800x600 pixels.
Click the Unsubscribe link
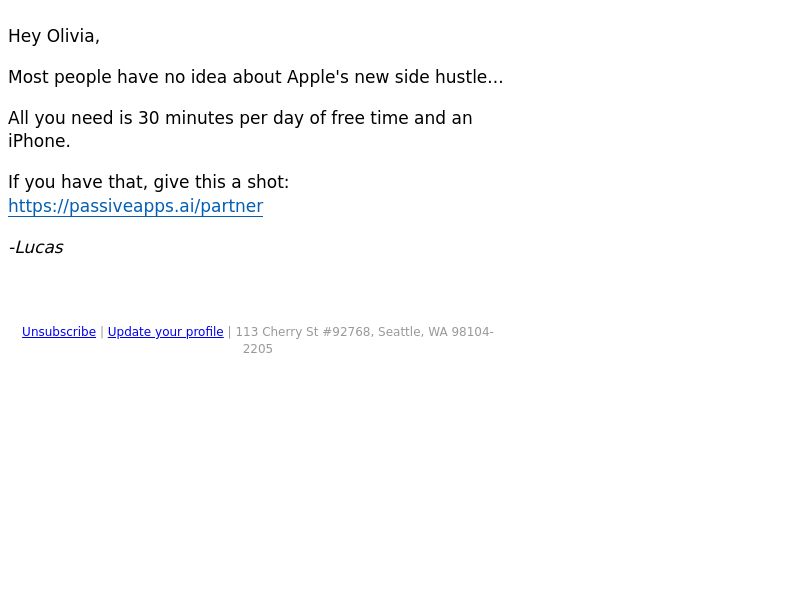click(59, 332)
